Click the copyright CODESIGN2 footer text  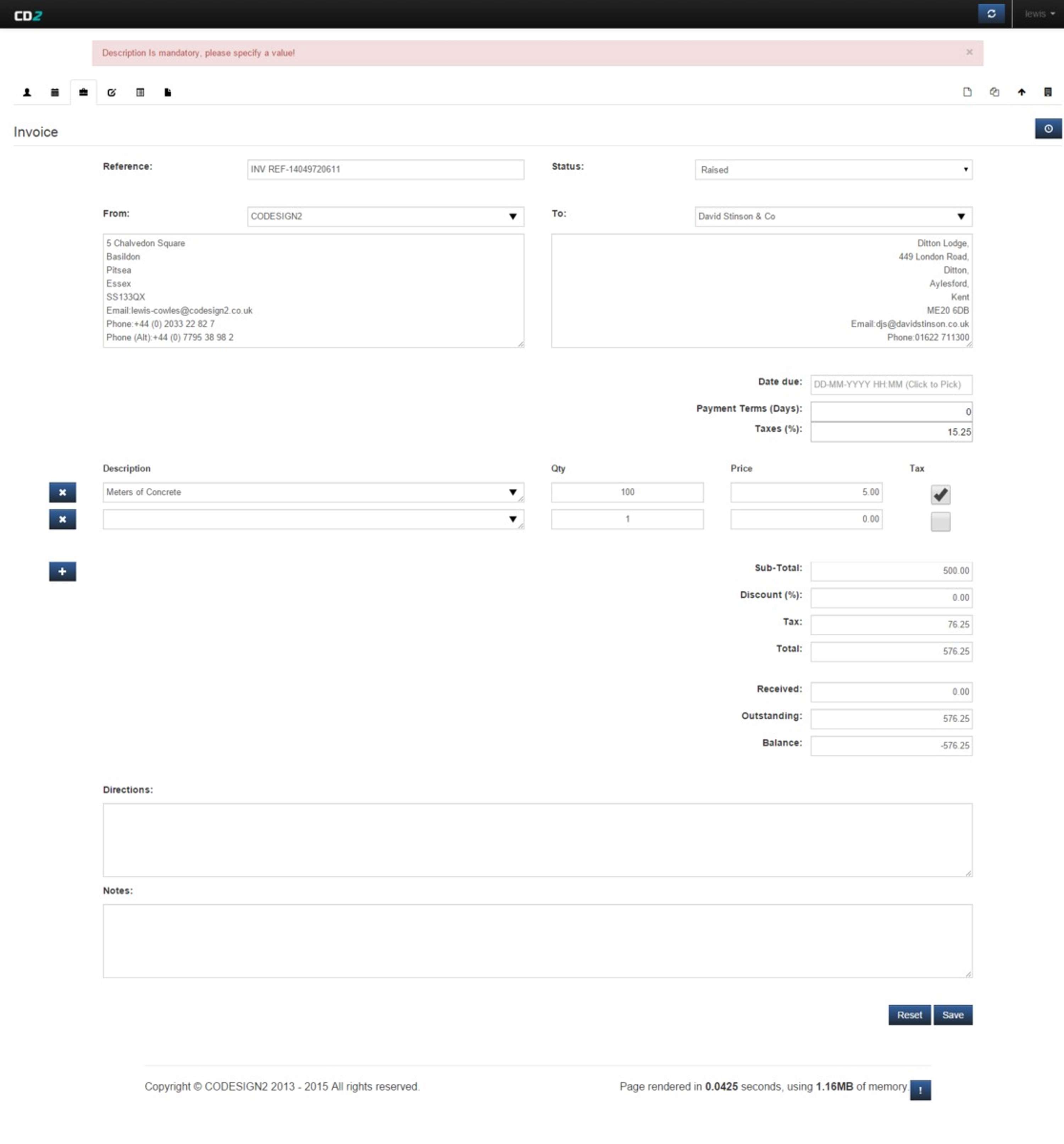pyautogui.click(x=282, y=1087)
